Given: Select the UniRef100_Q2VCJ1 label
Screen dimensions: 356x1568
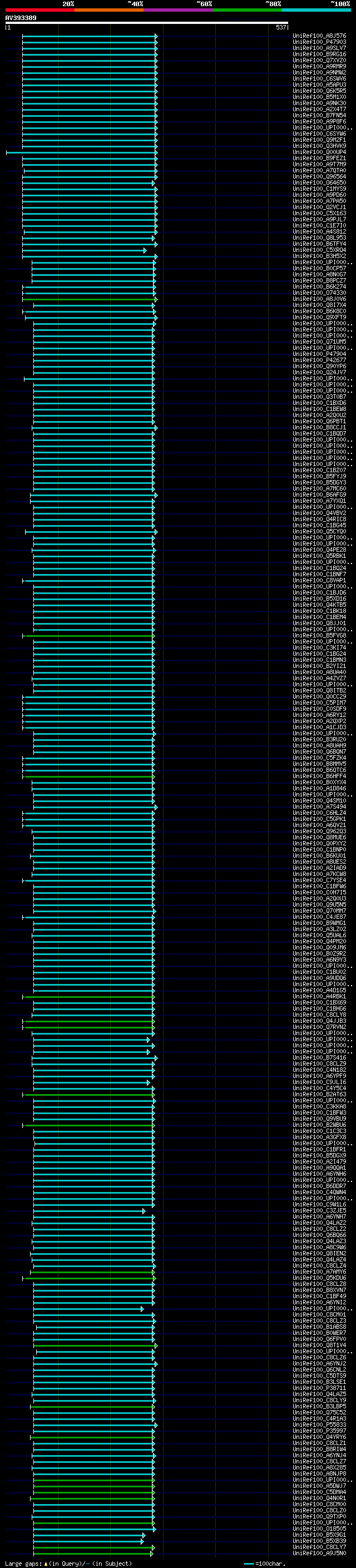Looking at the screenshot, I should coord(319,207).
